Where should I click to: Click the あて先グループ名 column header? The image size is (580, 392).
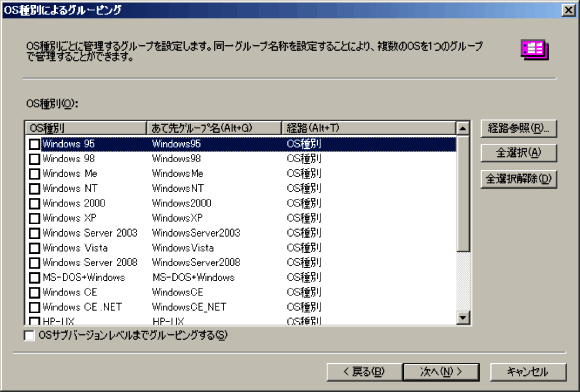214,128
